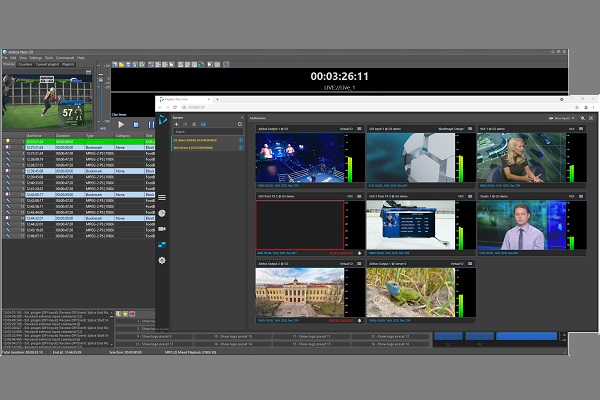Open the Commands menu in AirBox

click(65, 58)
